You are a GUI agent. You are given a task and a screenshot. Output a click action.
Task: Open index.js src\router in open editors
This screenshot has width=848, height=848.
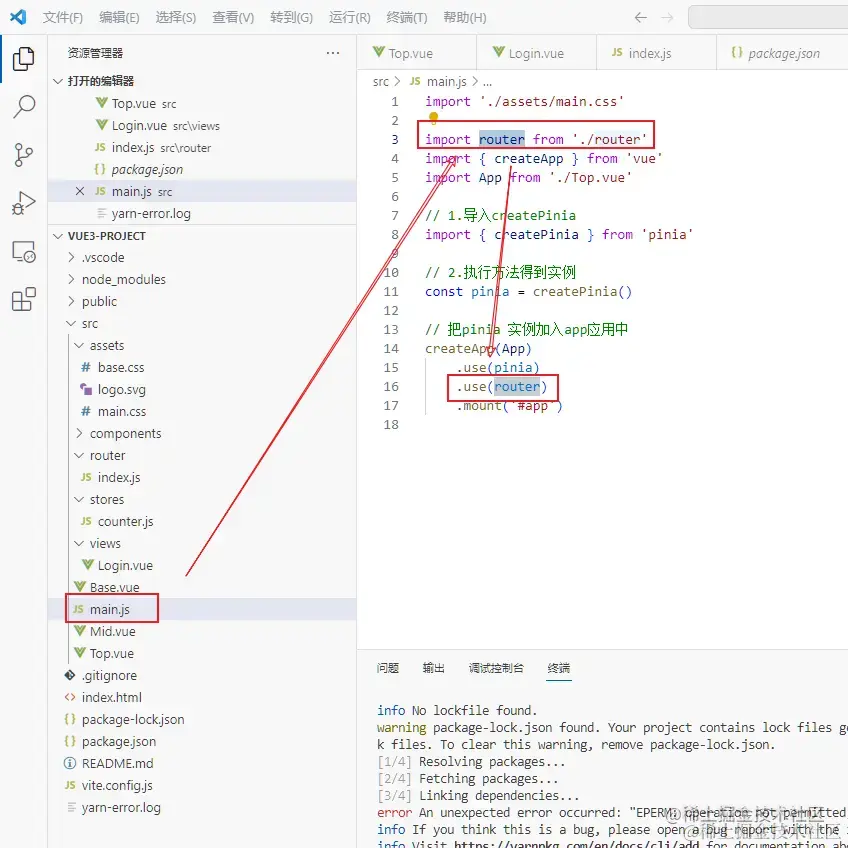tap(202, 148)
